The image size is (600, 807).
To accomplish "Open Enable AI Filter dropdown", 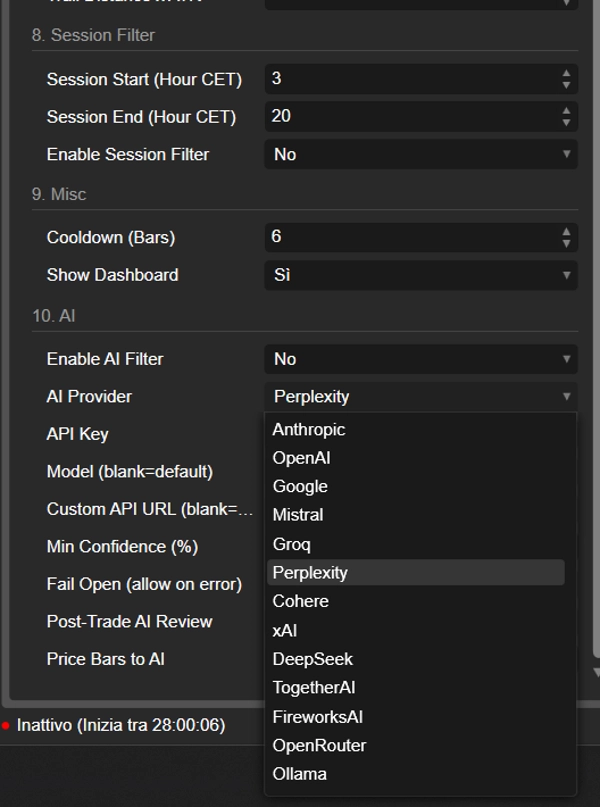I will tap(421, 359).
